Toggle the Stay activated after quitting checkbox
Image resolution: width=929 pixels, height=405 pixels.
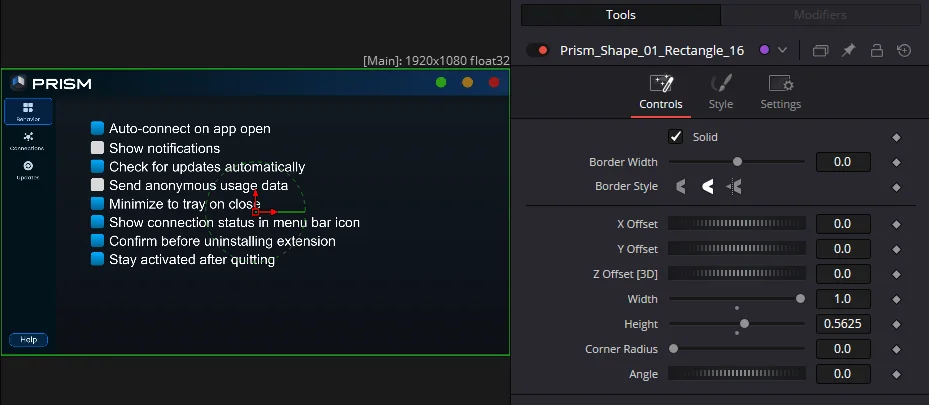tap(97, 259)
